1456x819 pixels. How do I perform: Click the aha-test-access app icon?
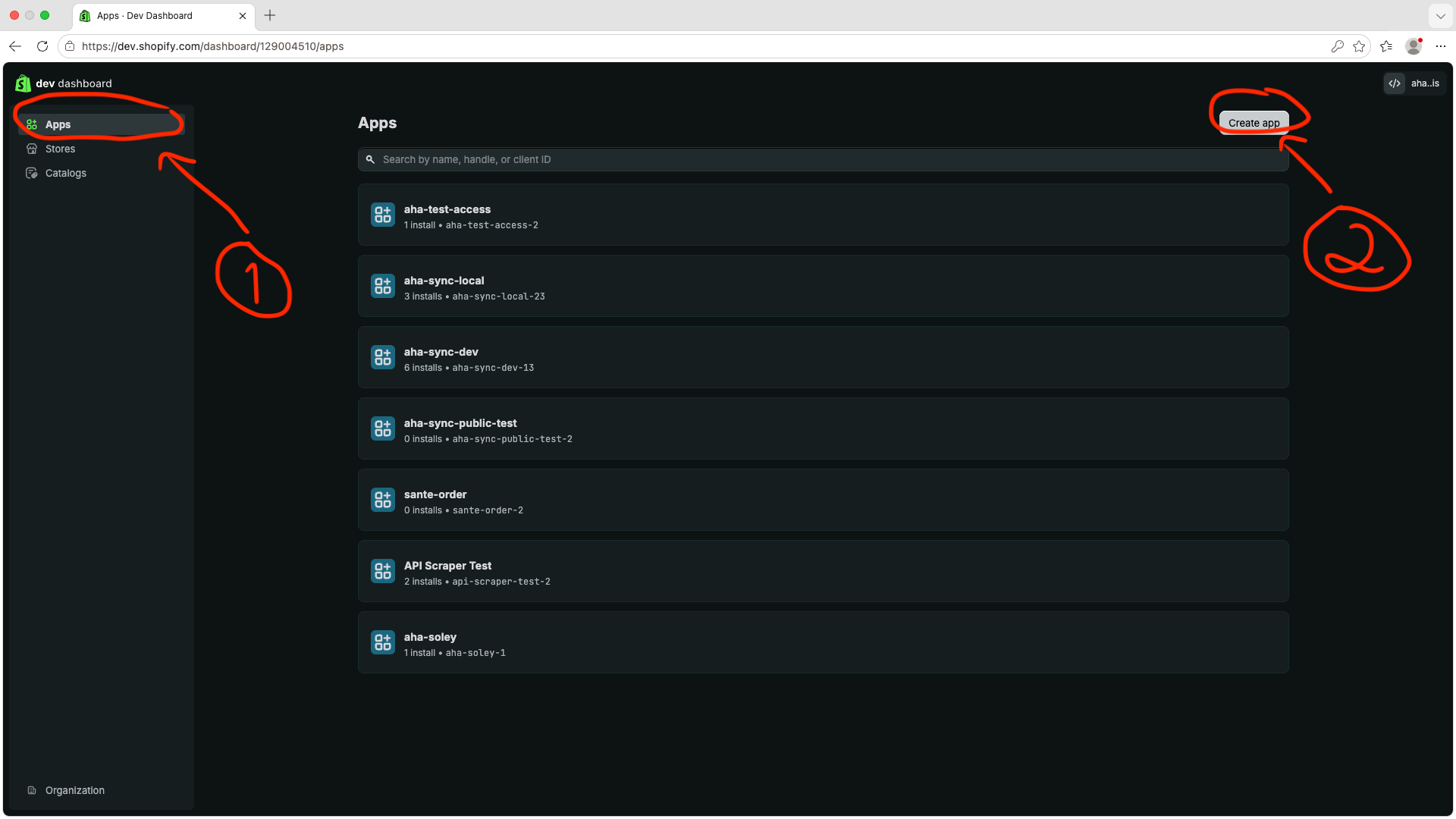click(383, 215)
